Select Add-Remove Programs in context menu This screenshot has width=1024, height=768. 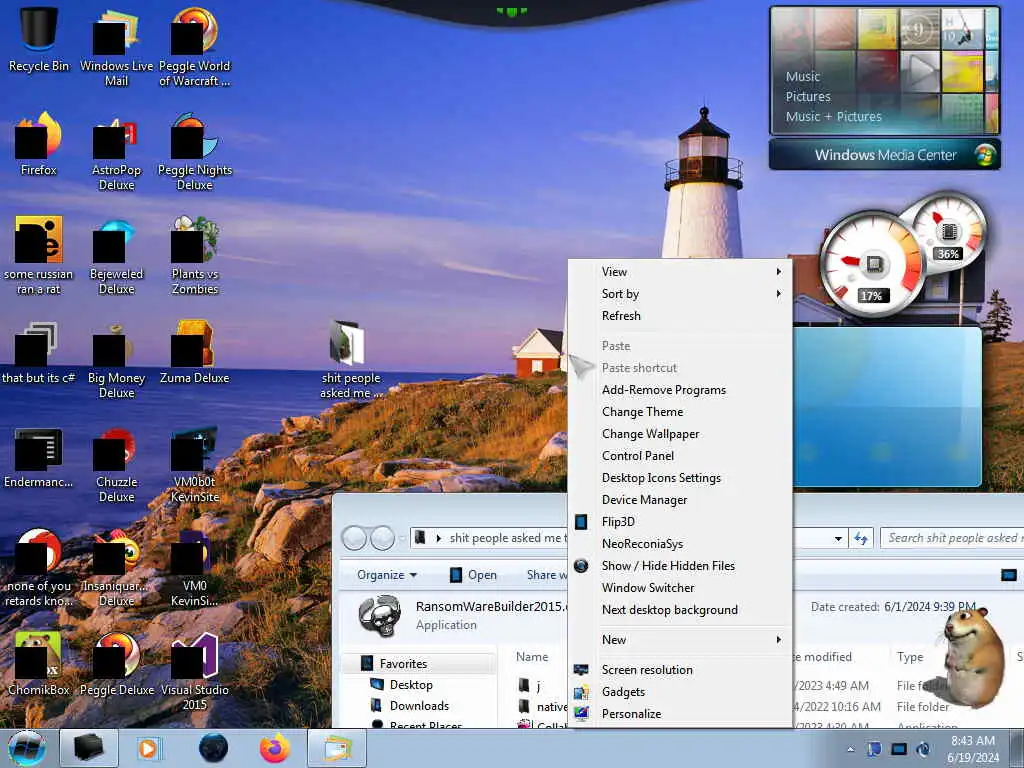tap(680, 390)
